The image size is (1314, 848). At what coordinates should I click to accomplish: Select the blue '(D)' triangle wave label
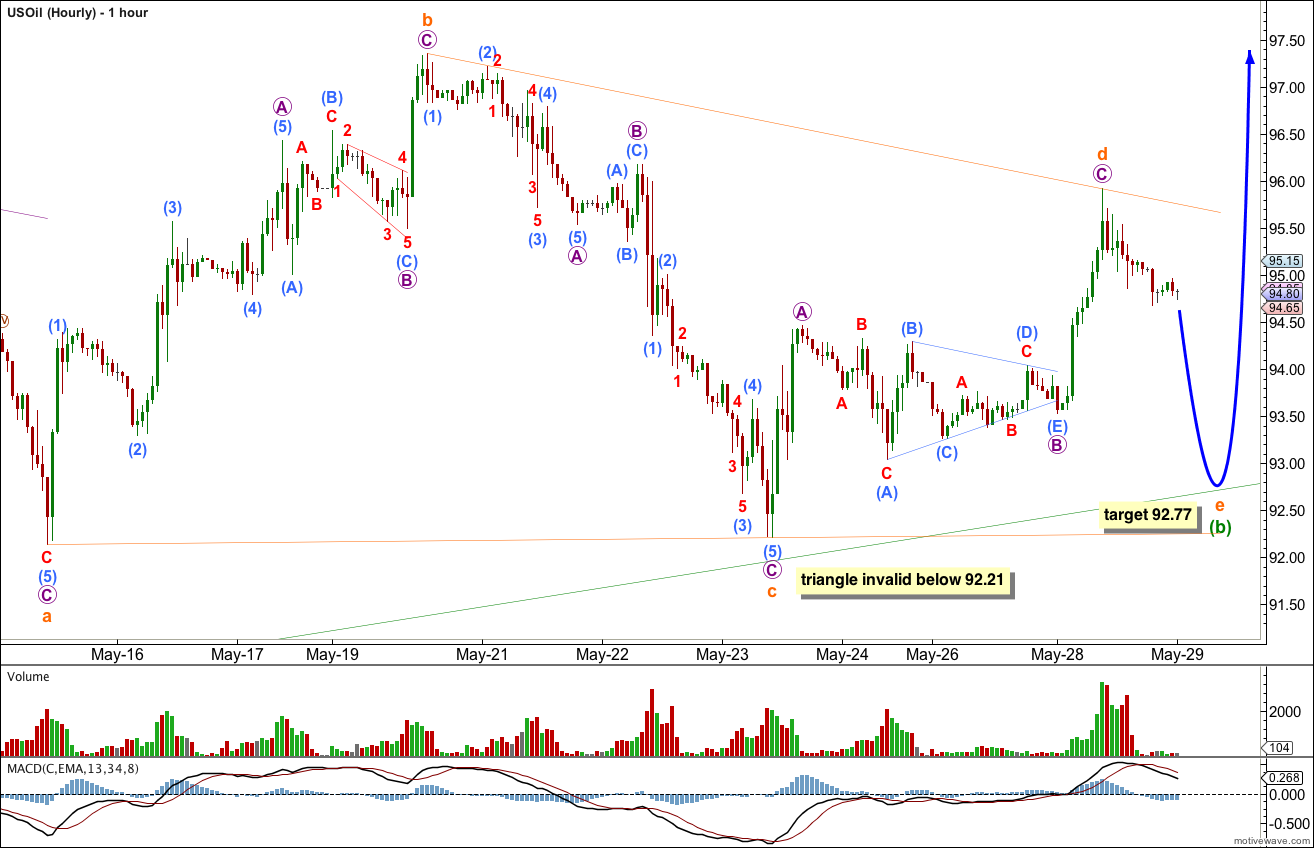[1026, 332]
